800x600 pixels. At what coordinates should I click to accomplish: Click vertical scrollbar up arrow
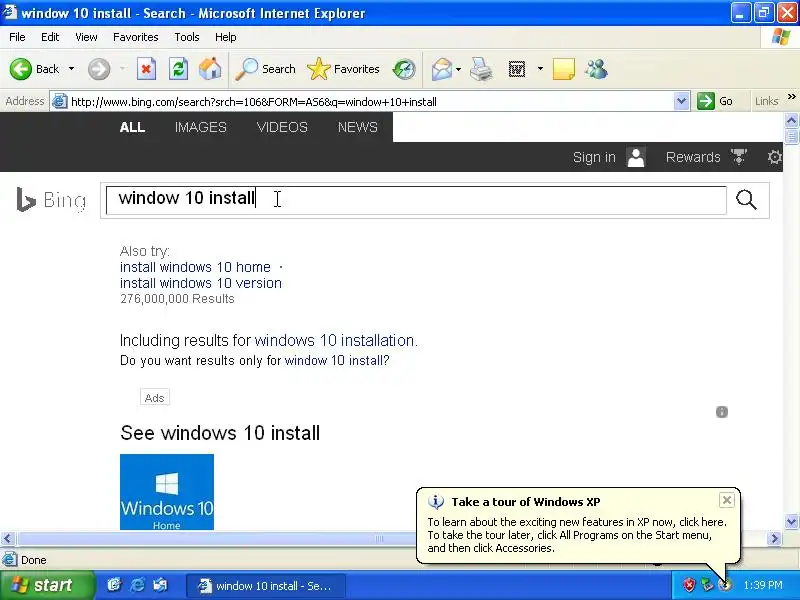click(x=791, y=120)
